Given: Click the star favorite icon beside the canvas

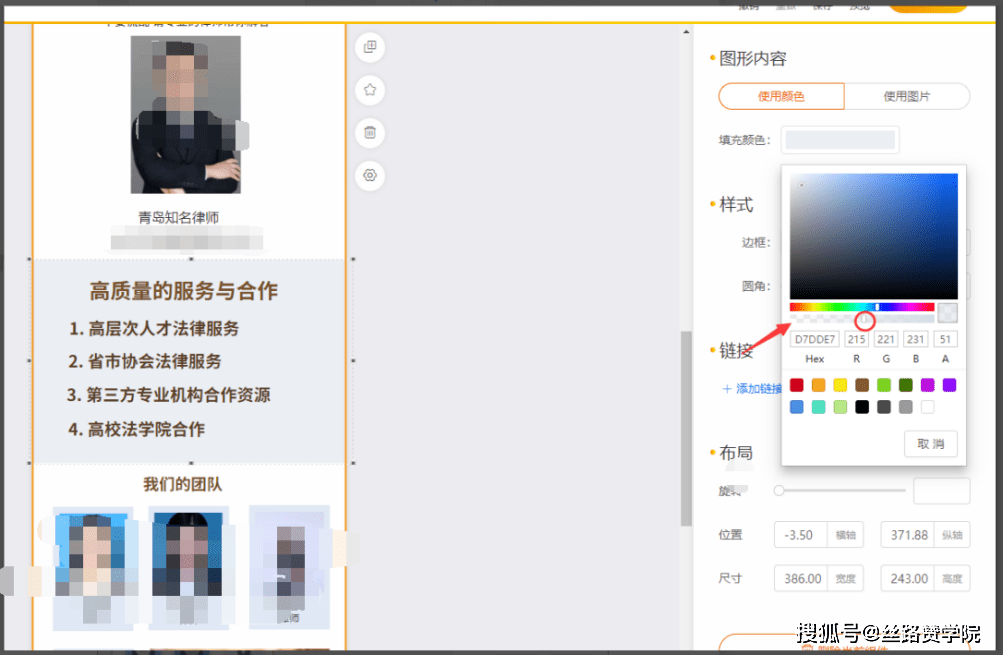Looking at the screenshot, I should tap(370, 90).
